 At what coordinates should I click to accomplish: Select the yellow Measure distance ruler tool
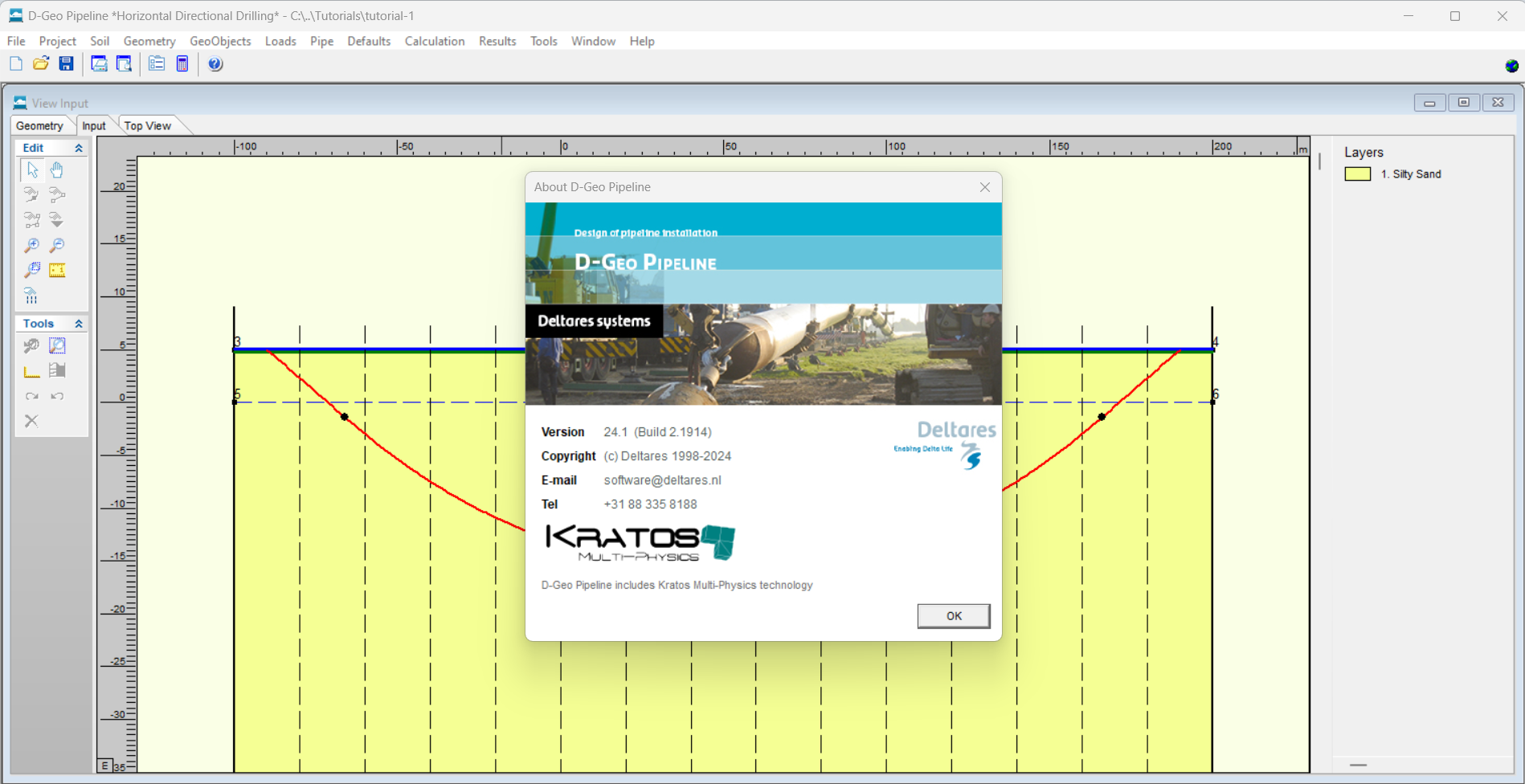(x=57, y=270)
